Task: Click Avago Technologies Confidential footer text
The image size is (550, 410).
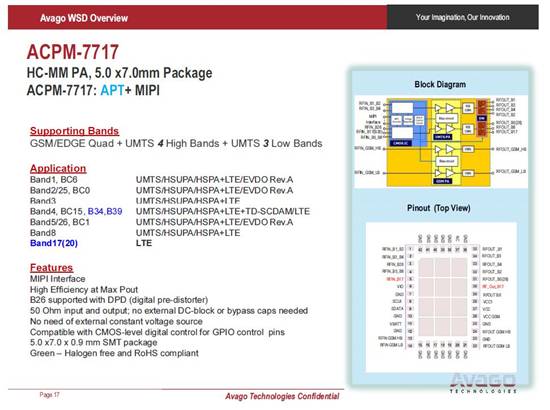Action: pyautogui.click(x=282, y=396)
